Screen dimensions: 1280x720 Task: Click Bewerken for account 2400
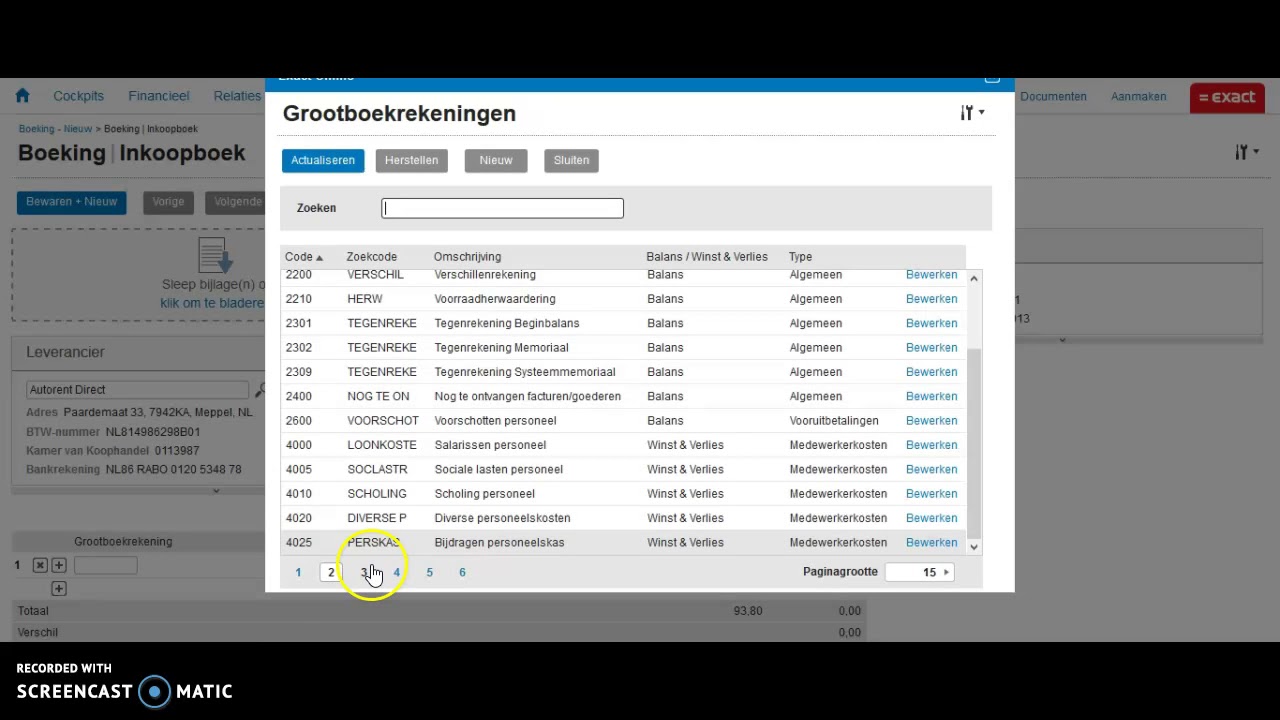click(x=931, y=396)
